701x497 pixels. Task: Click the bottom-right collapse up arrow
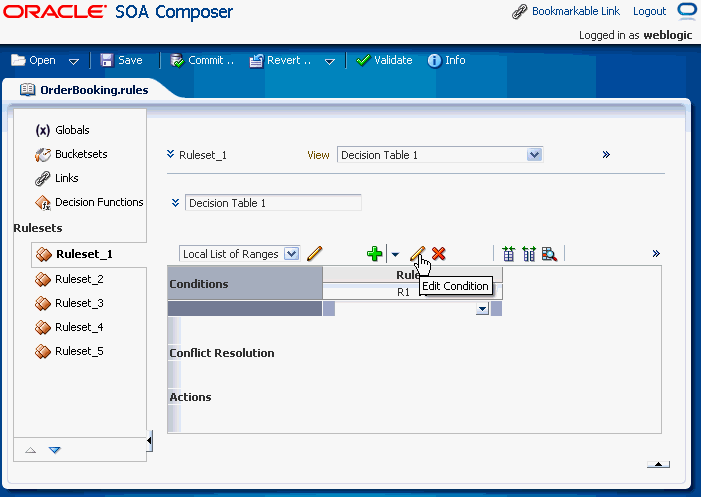[658, 464]
